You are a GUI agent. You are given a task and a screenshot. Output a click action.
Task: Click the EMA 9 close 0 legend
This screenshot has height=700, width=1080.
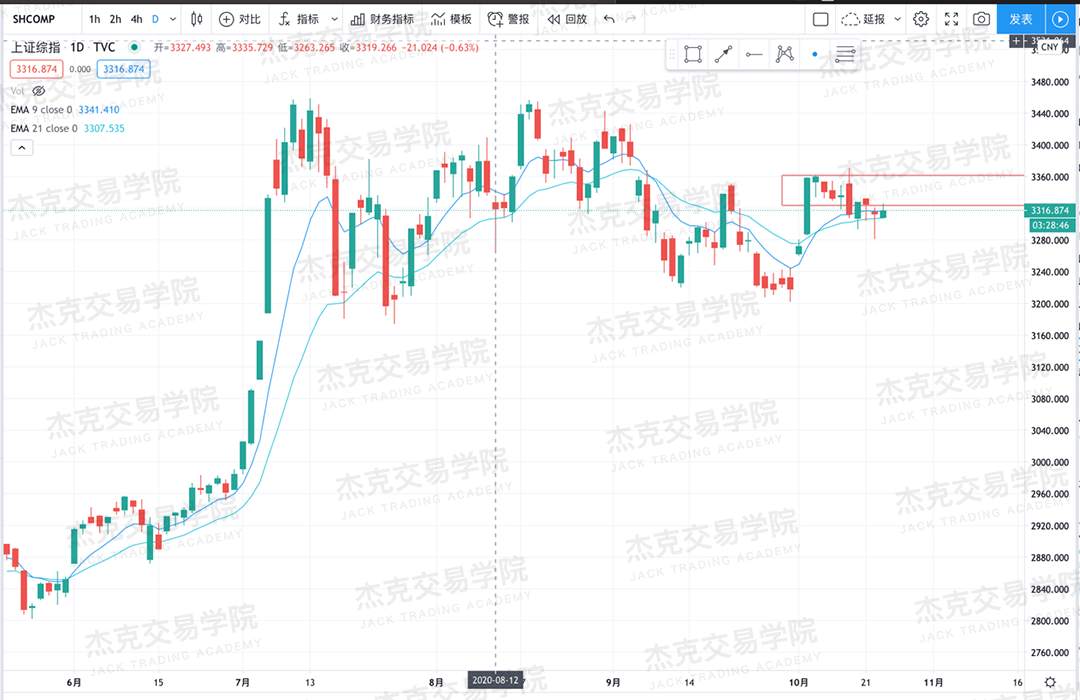point(41,110)
